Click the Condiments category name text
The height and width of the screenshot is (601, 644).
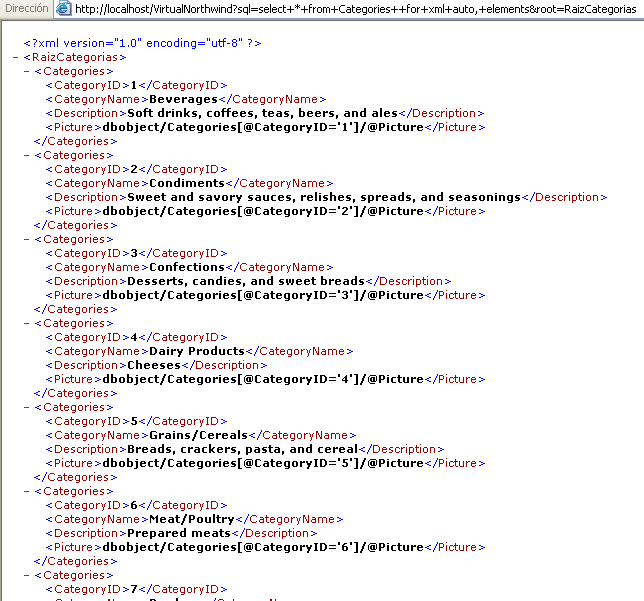(x=187, y=183)
